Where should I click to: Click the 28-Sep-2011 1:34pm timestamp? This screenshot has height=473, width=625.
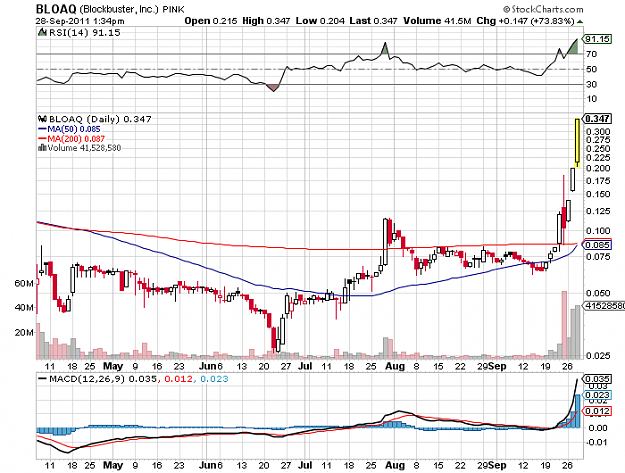pyautogui.click(x=80, y=21)
